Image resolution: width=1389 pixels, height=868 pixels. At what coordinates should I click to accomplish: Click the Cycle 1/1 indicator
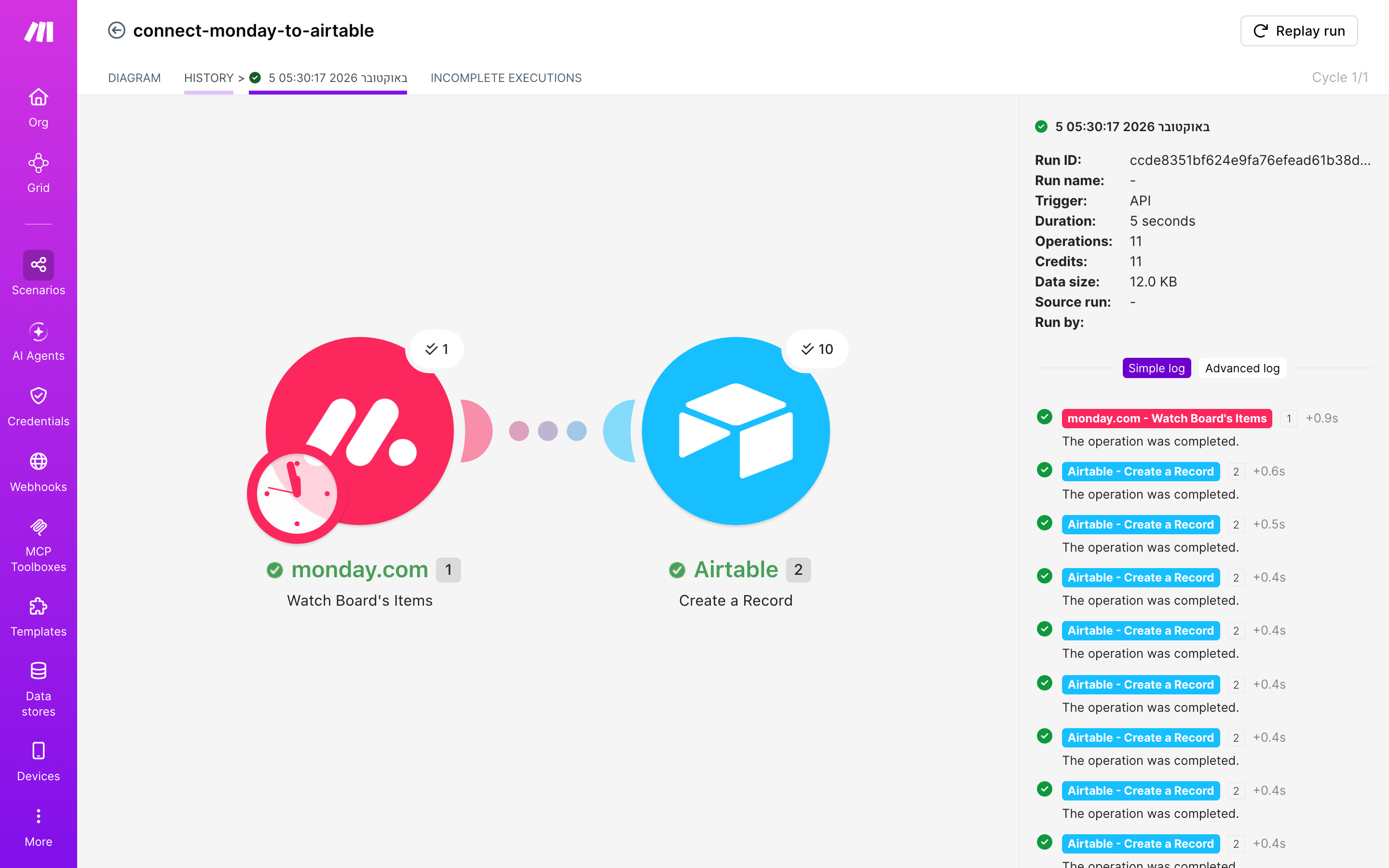click(x=1340, y=78)
